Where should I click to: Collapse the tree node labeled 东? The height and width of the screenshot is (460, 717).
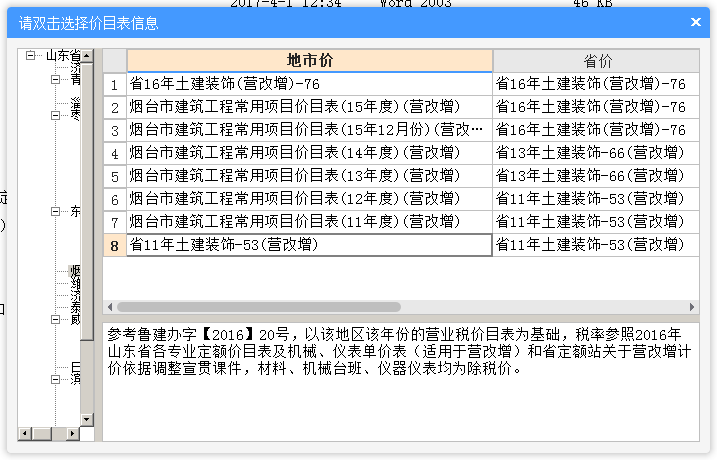coord(55,211)
